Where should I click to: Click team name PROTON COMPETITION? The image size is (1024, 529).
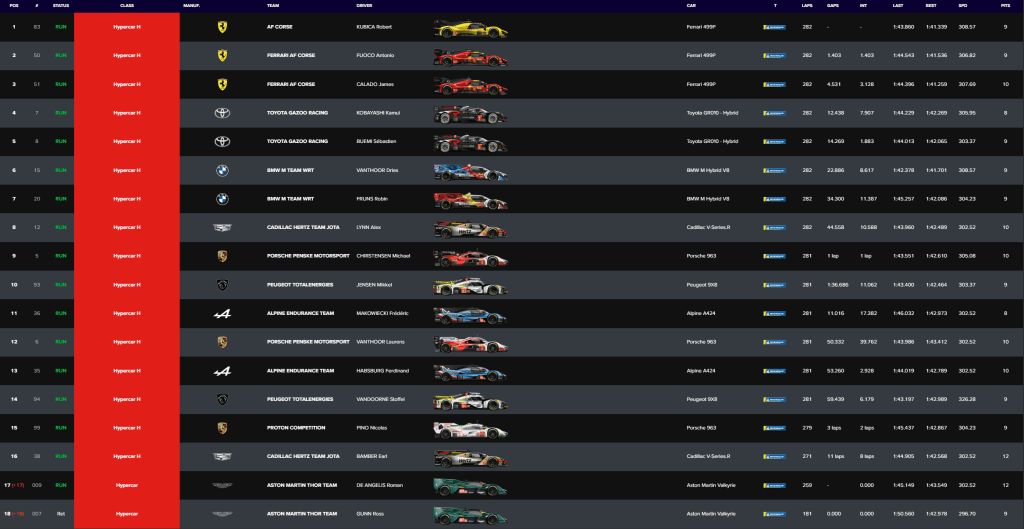point(296,428)
